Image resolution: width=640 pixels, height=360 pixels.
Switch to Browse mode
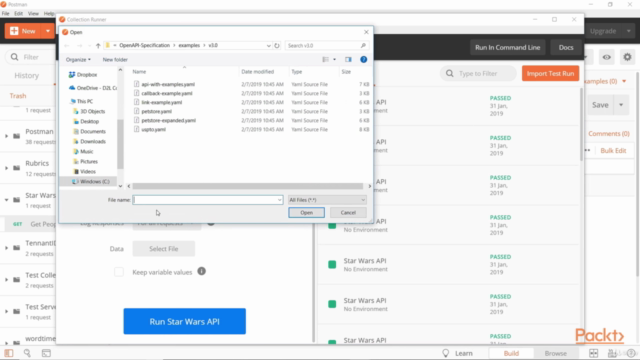[x=555, y=353]
